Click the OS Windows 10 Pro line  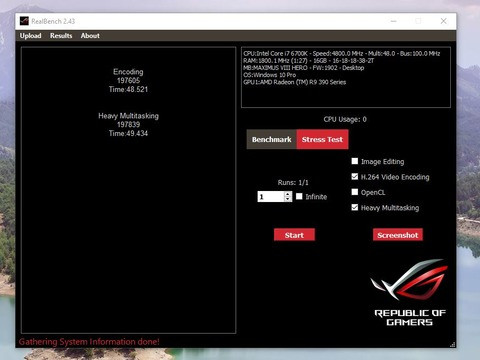pos(270,75)
